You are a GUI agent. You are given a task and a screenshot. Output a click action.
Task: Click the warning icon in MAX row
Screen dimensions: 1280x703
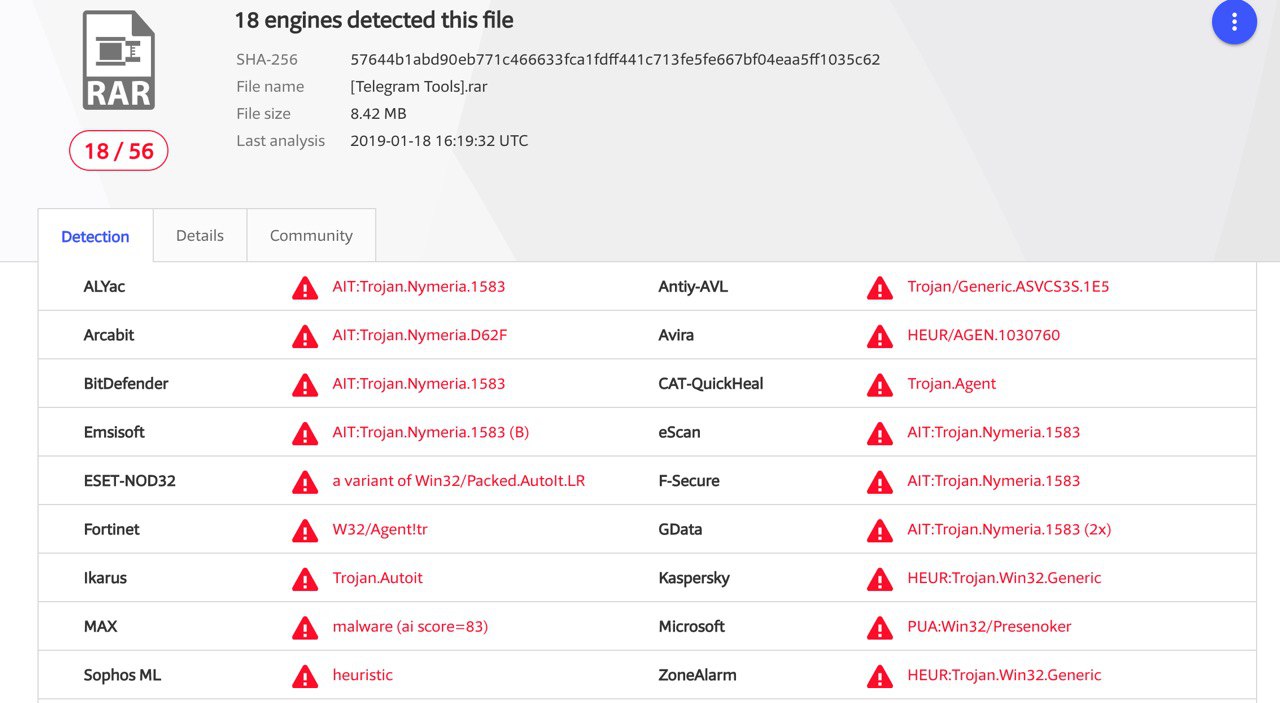tap(305, 627)
